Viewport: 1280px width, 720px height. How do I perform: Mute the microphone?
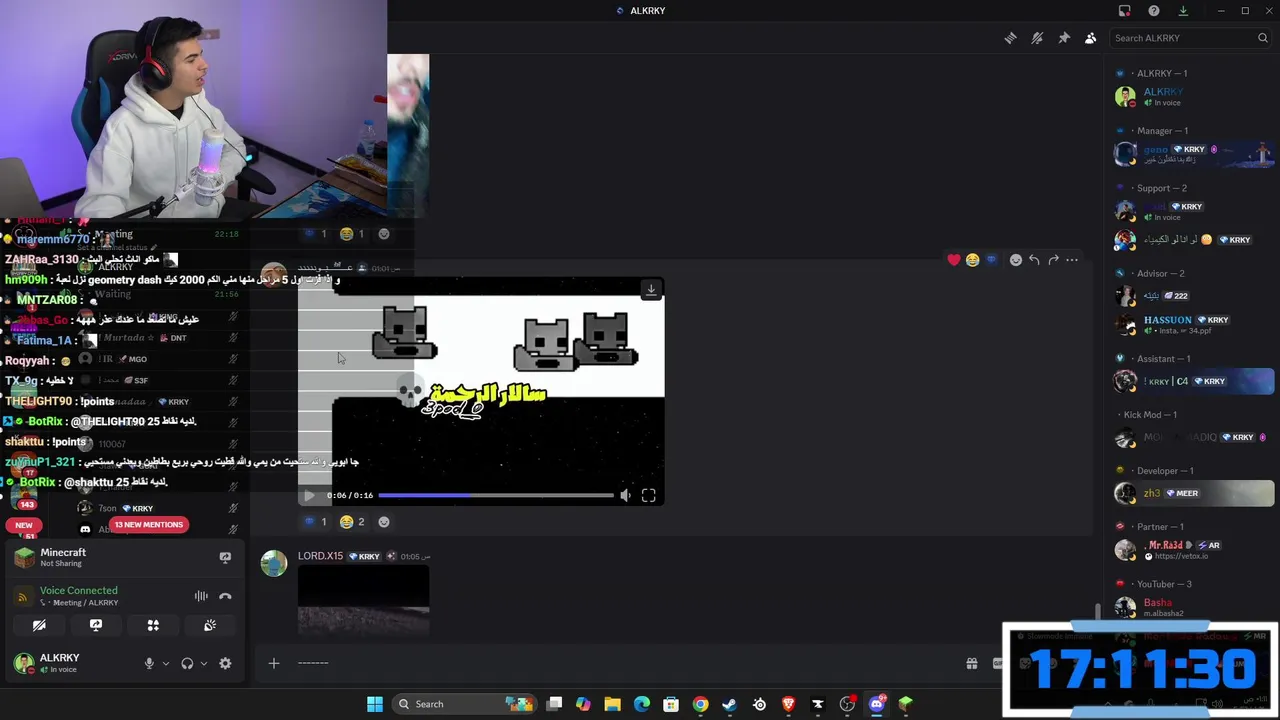[x=149, y=663]
